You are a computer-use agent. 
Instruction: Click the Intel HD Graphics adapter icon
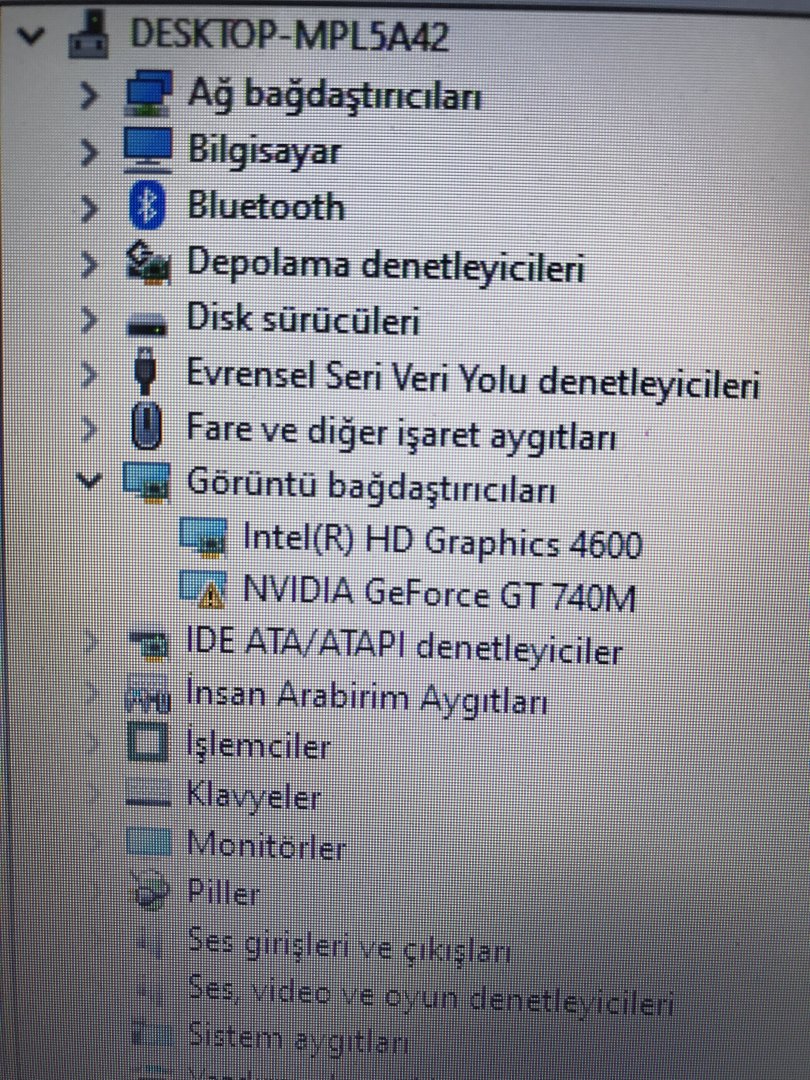(202, 536)
